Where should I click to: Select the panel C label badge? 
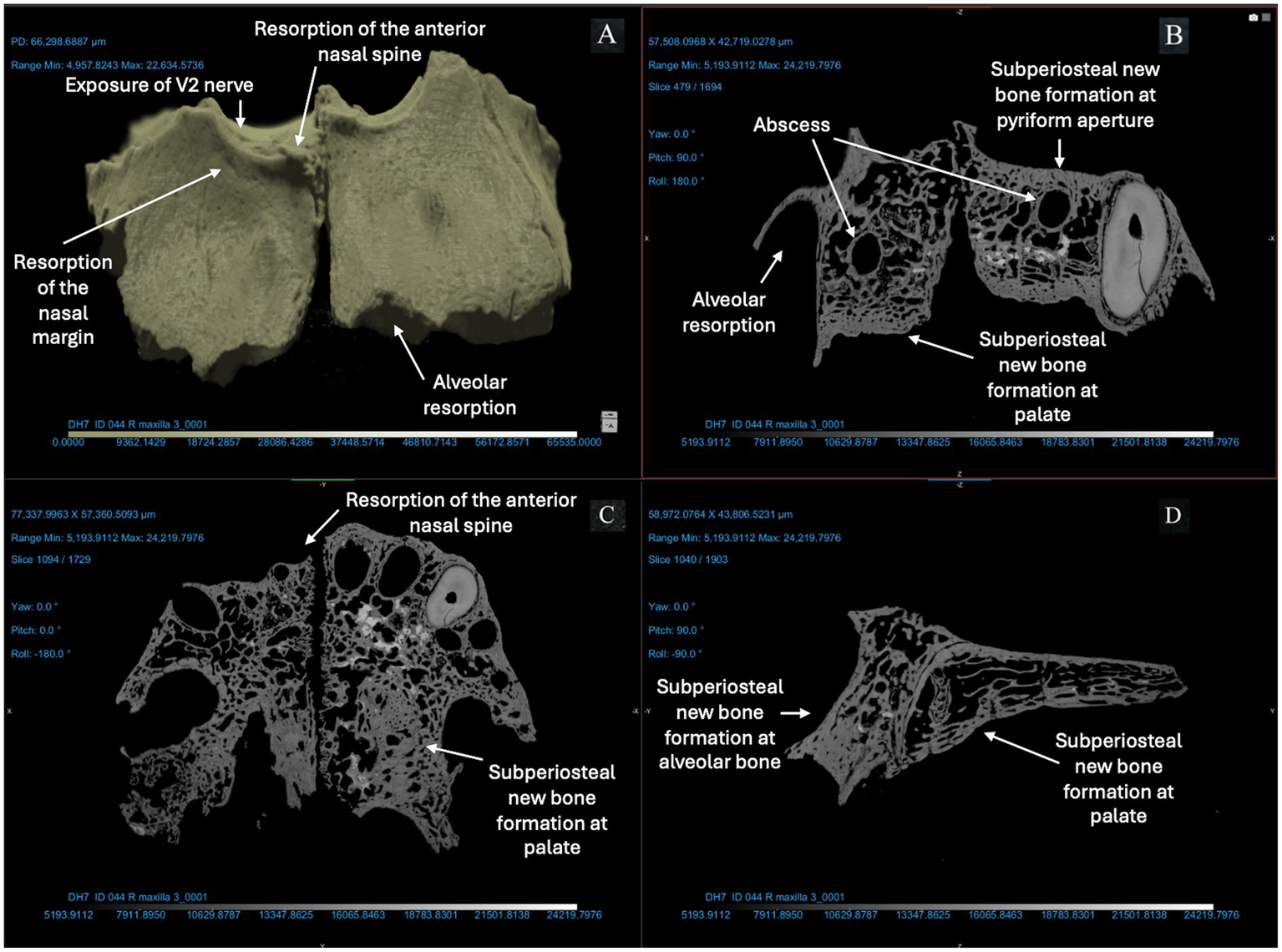pyautogui.click(x=607, y=515)
